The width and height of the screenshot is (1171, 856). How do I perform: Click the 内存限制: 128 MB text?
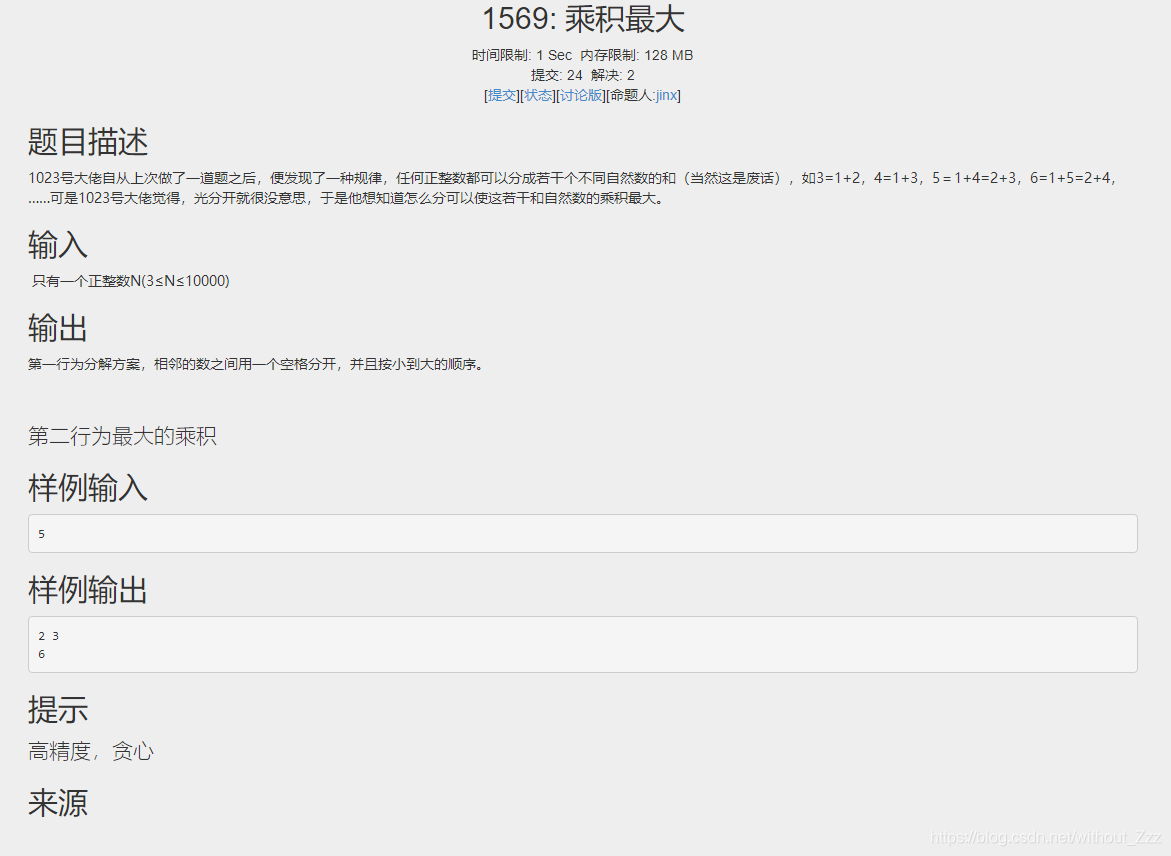pos(636,55)
